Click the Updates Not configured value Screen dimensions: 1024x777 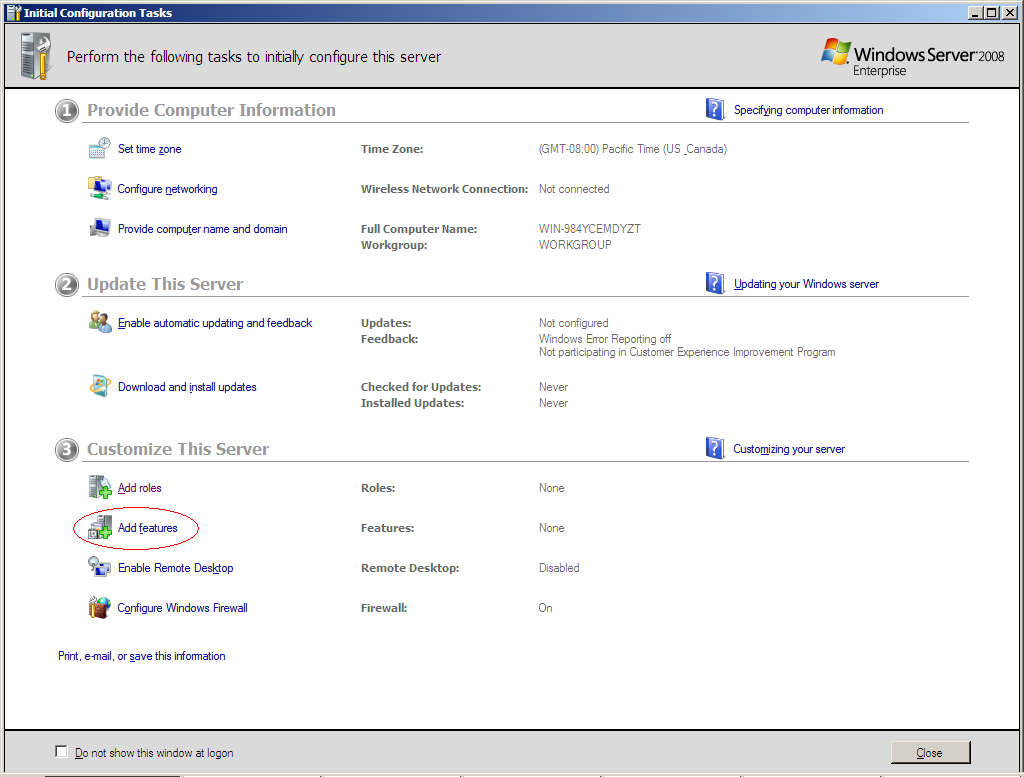coord(573,323)
